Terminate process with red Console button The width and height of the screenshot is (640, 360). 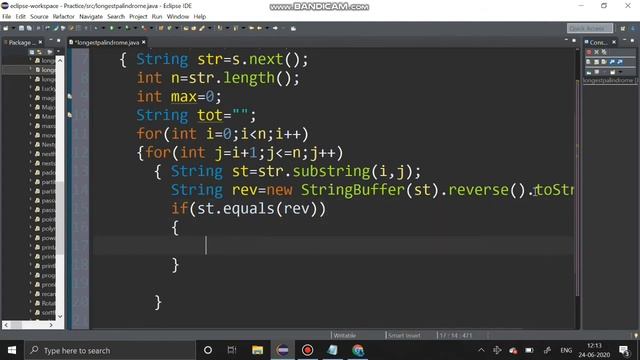589,52
